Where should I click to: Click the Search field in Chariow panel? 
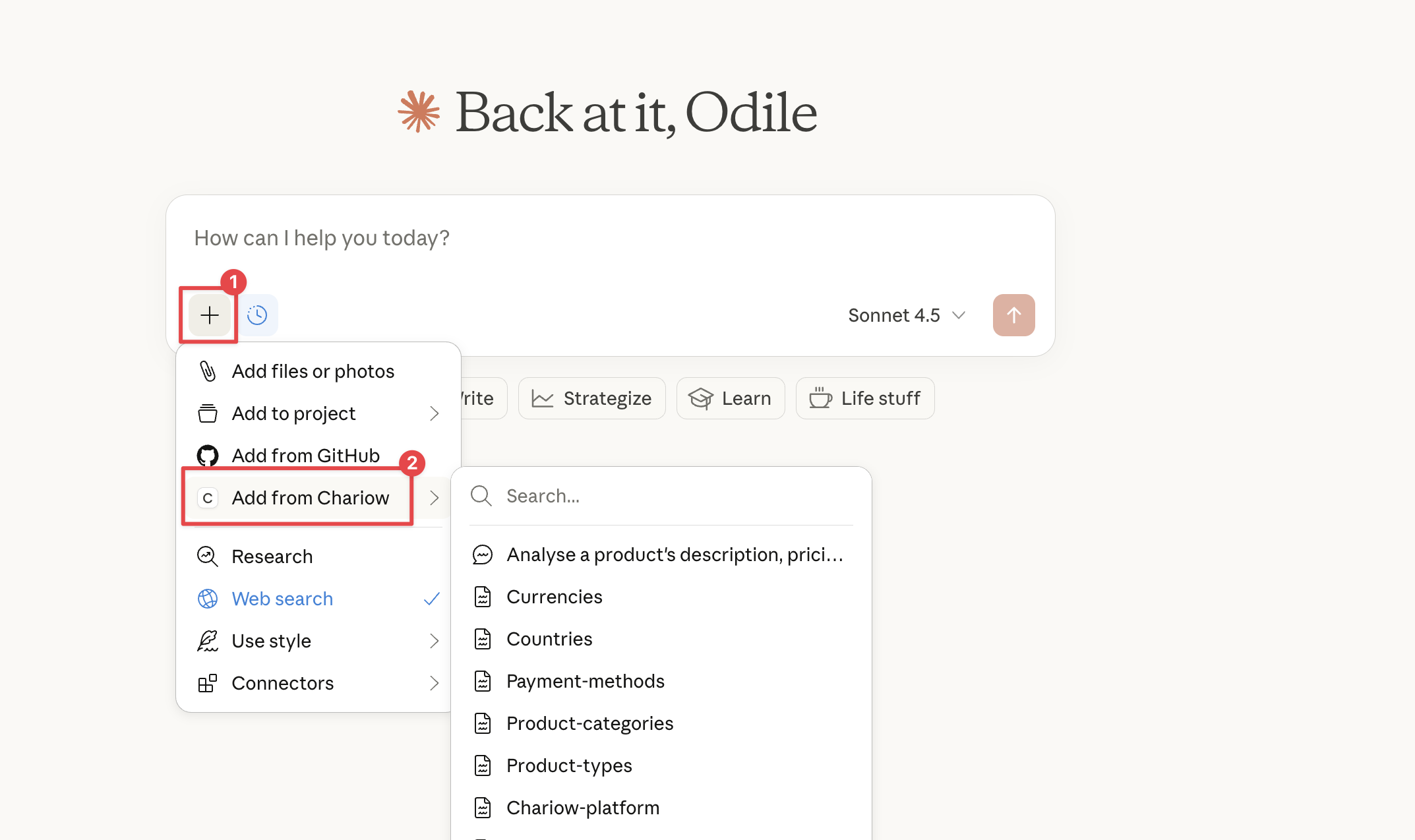673,496
